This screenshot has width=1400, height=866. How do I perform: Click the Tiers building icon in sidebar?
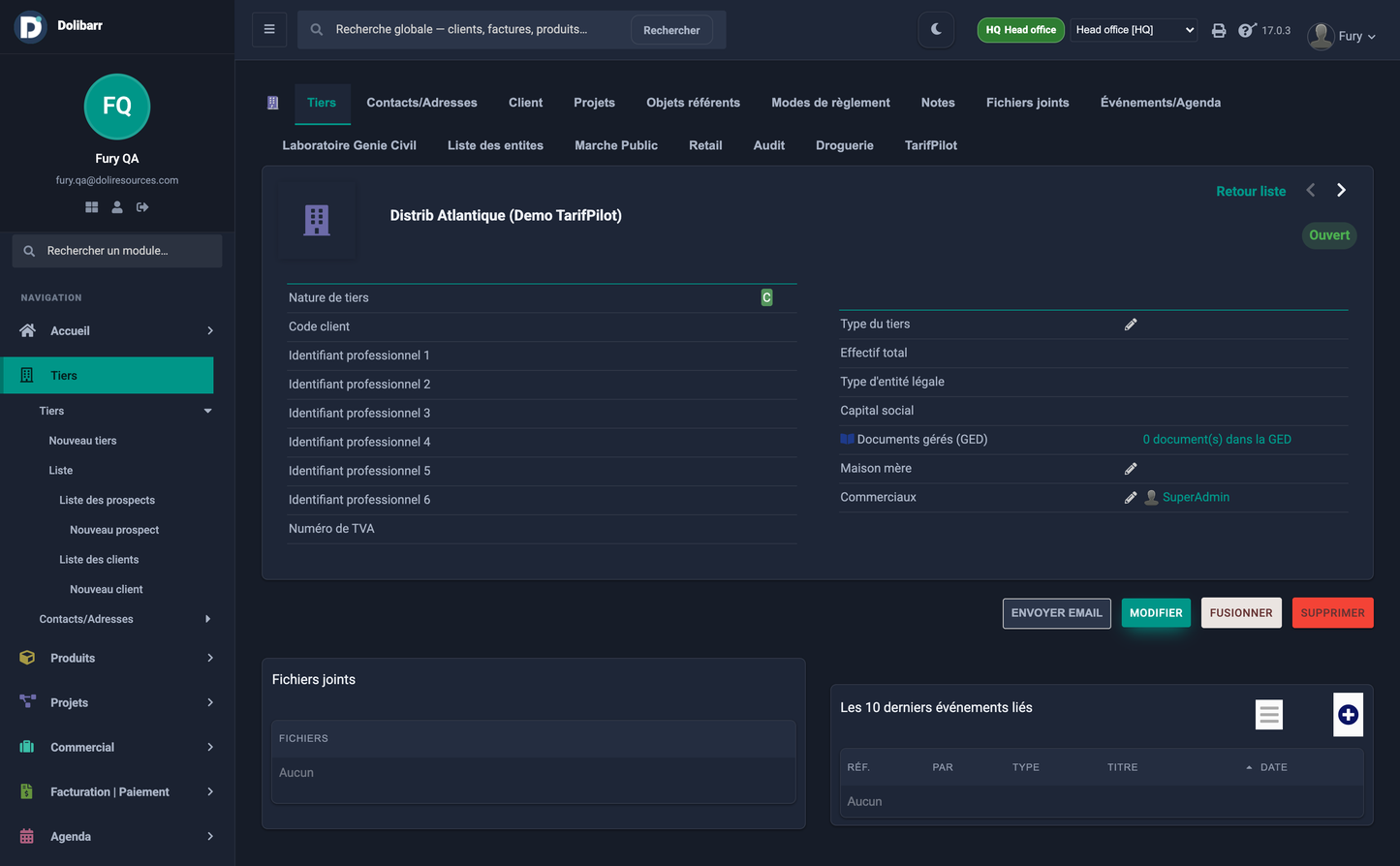27,375
